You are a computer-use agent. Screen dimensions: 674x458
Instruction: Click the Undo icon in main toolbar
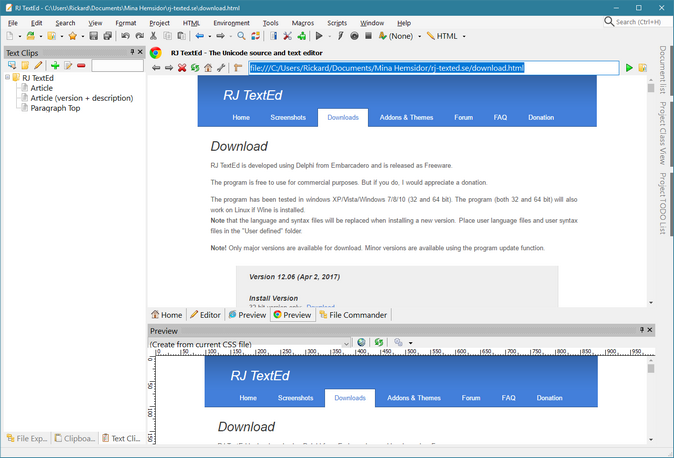point(125,36)
